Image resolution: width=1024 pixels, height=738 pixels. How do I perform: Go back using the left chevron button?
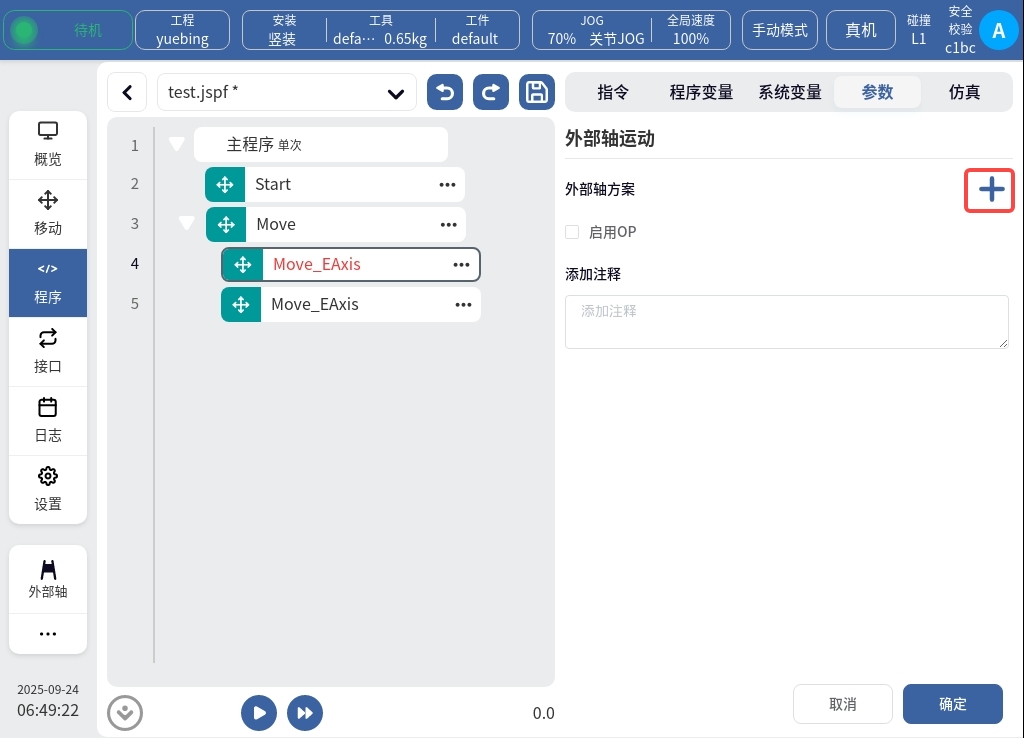coord(127,93)
